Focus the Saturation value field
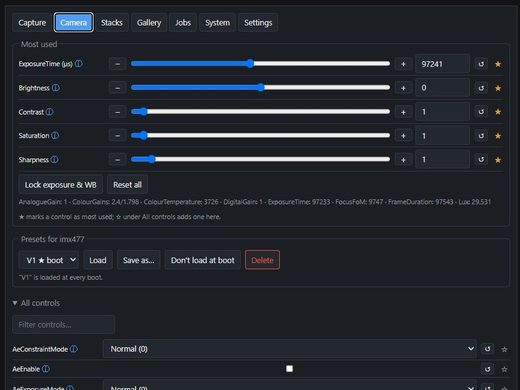This screenshot has width=520, height=390. 442,136
